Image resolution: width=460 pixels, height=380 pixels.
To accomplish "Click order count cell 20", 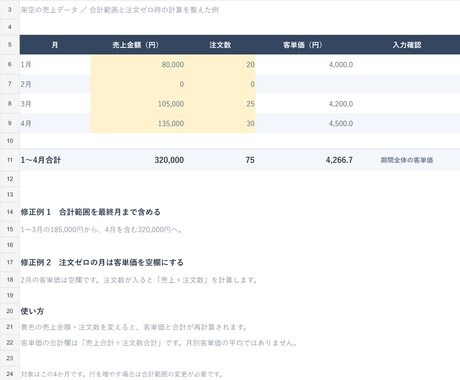I will tap(220, 64).
